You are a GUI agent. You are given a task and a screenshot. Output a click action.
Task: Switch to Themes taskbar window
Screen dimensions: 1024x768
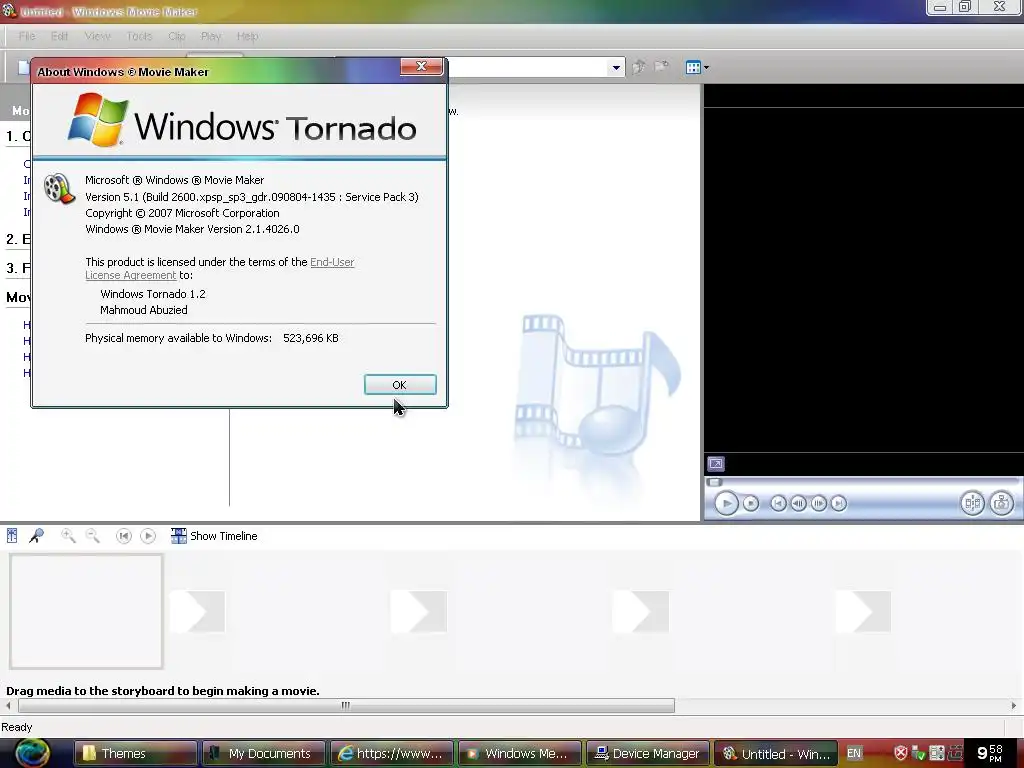click(x=136, y=754)
